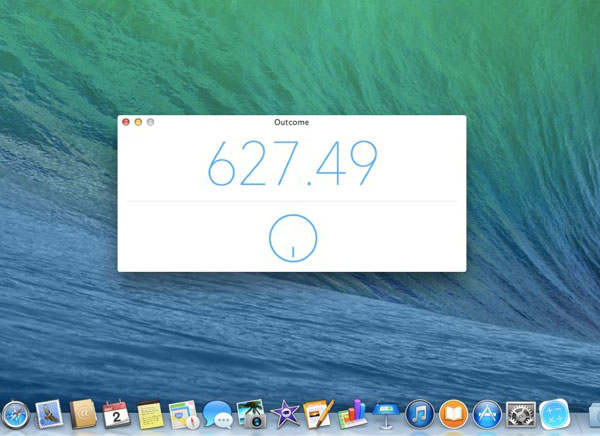Click the gray zoom button of Outcome window
This screenshot has width=600, height=436.
click(x=150, y=122)
